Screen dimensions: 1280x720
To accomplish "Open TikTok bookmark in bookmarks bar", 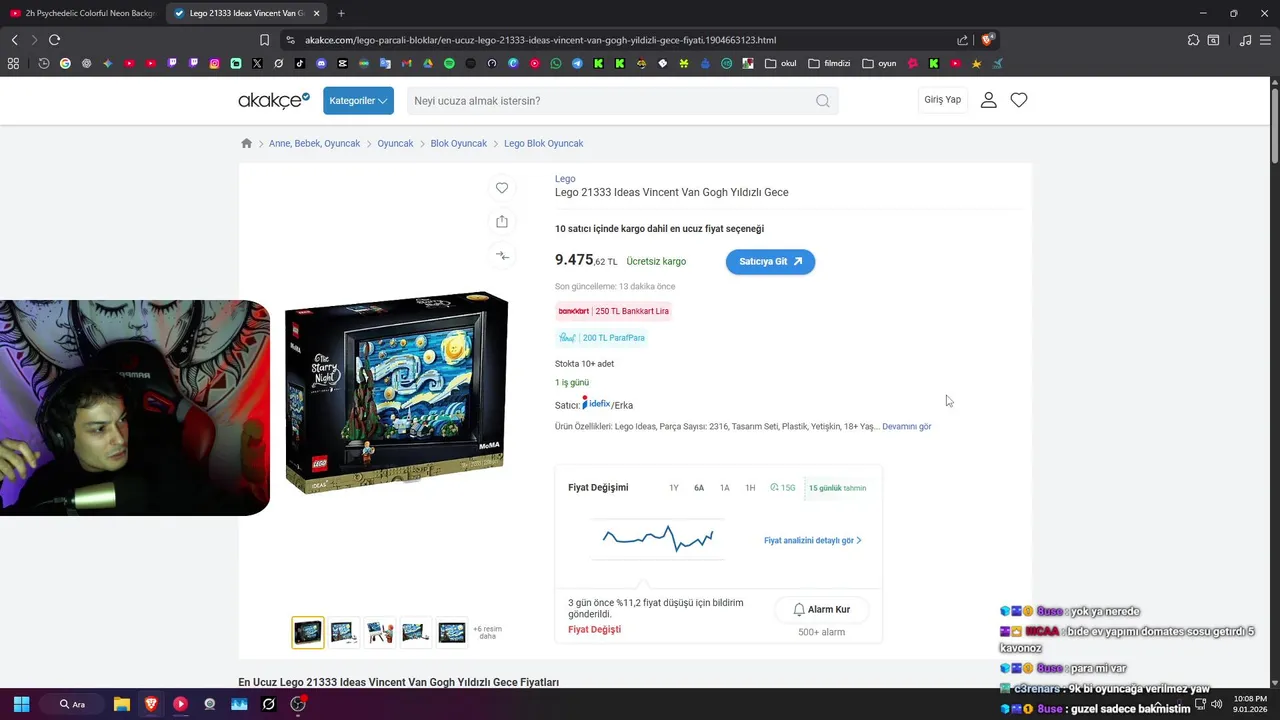I will click(300, 63).
